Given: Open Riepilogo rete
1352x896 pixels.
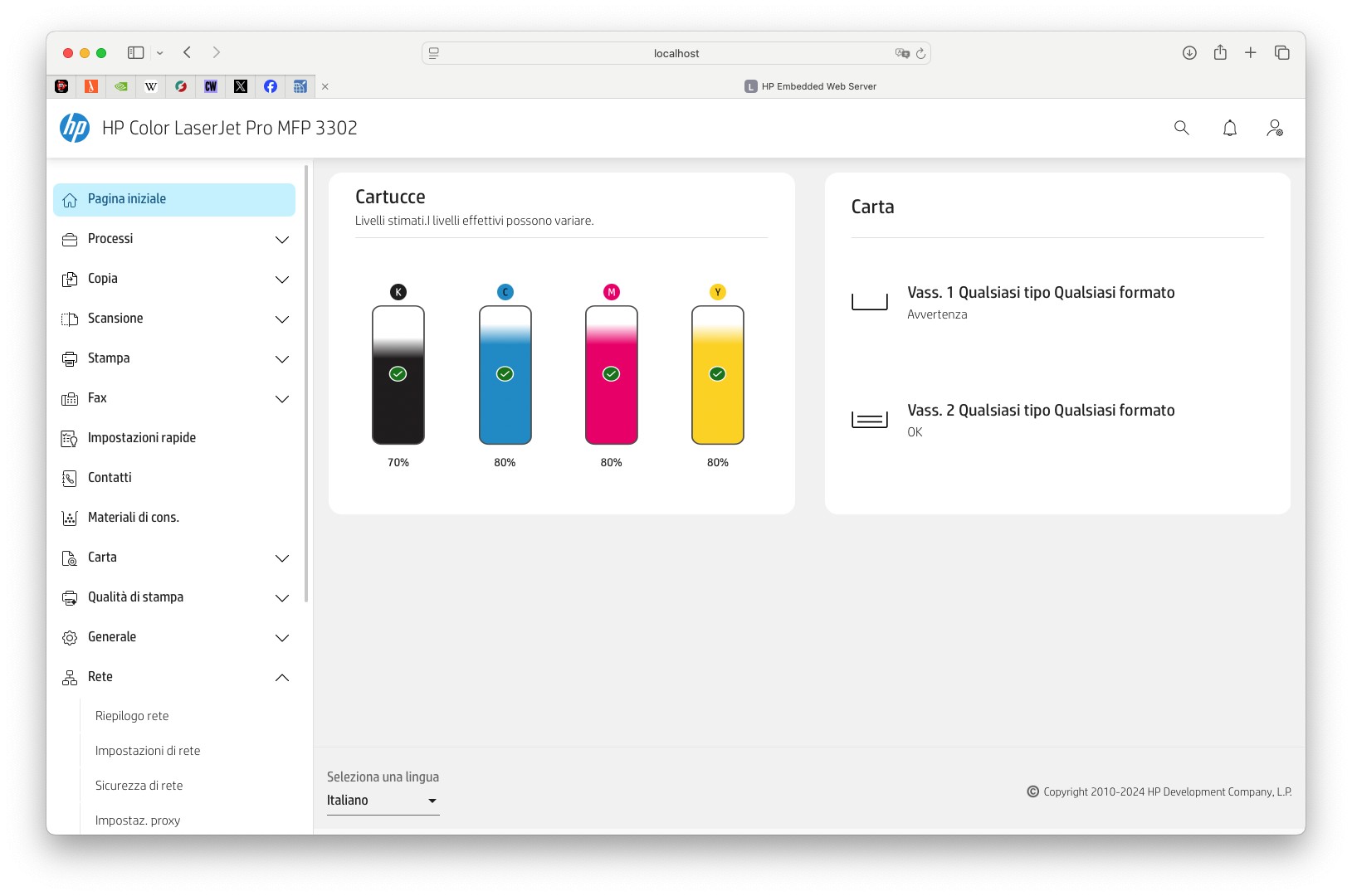Looking at the screenshot, I should coord(132,716).
